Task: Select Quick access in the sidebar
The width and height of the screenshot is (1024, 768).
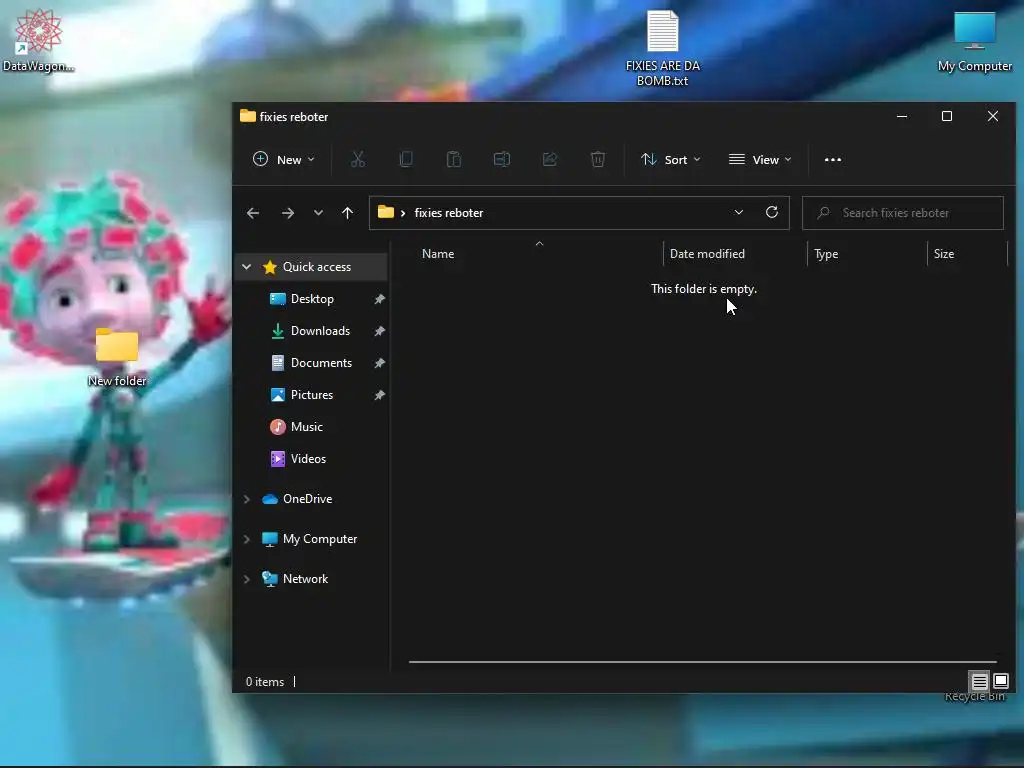Action: 317,266
